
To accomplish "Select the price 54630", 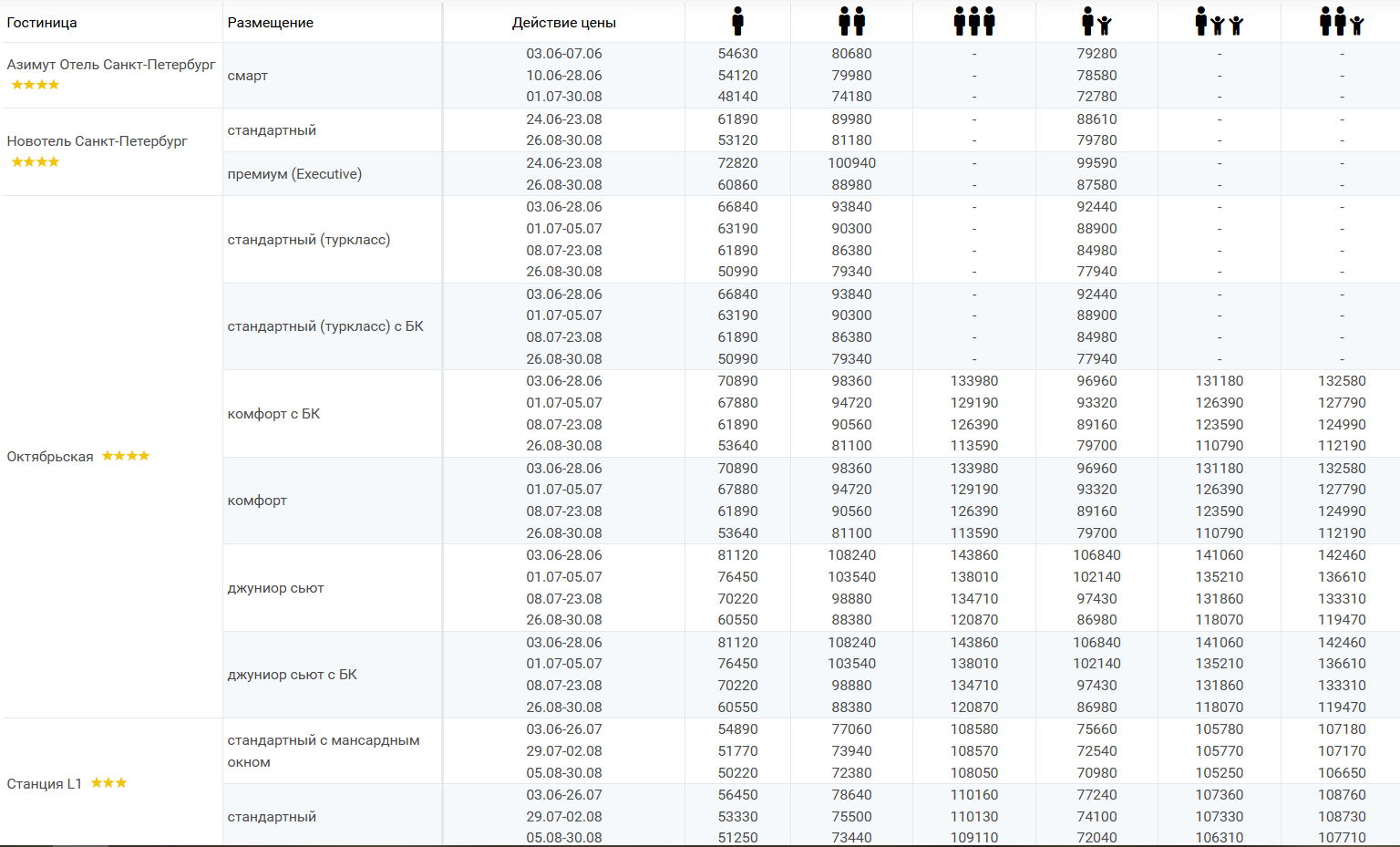I will [737, 54].
